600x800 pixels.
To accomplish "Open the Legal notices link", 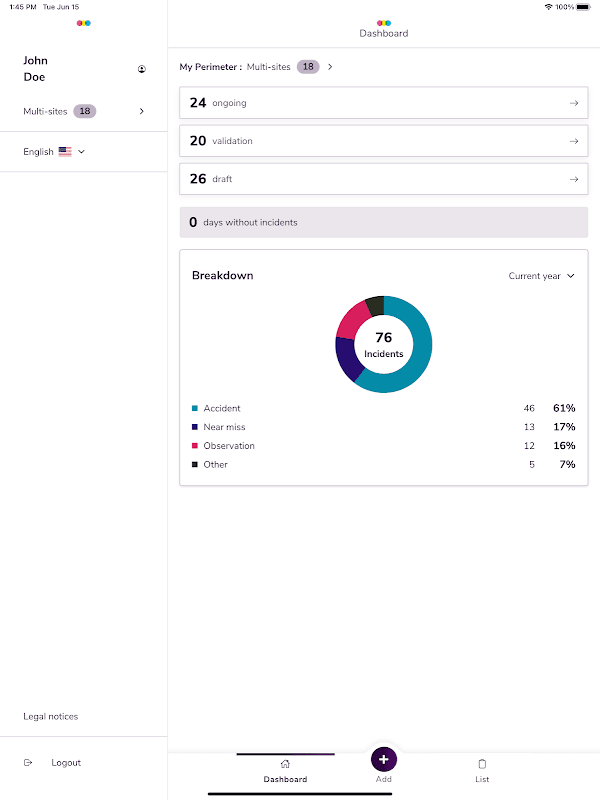I will (x=50, y=716).
